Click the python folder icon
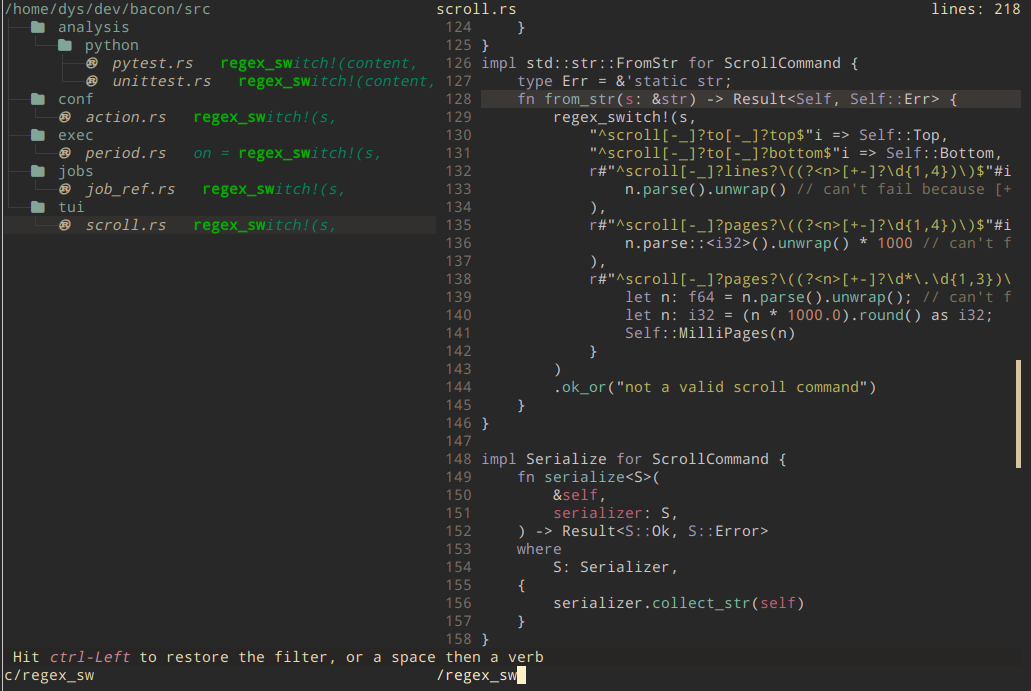Viewport: 1031px width, 691px height. tap(65, 45)
